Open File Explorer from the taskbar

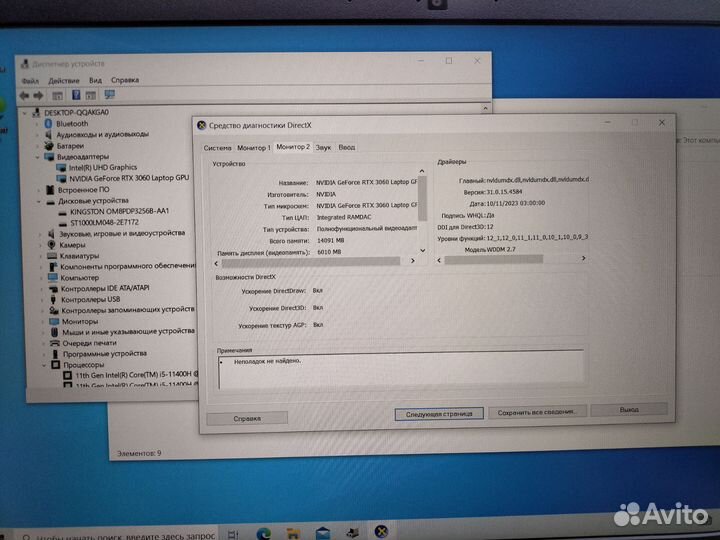pyautogui.click(x=293, y=533)
